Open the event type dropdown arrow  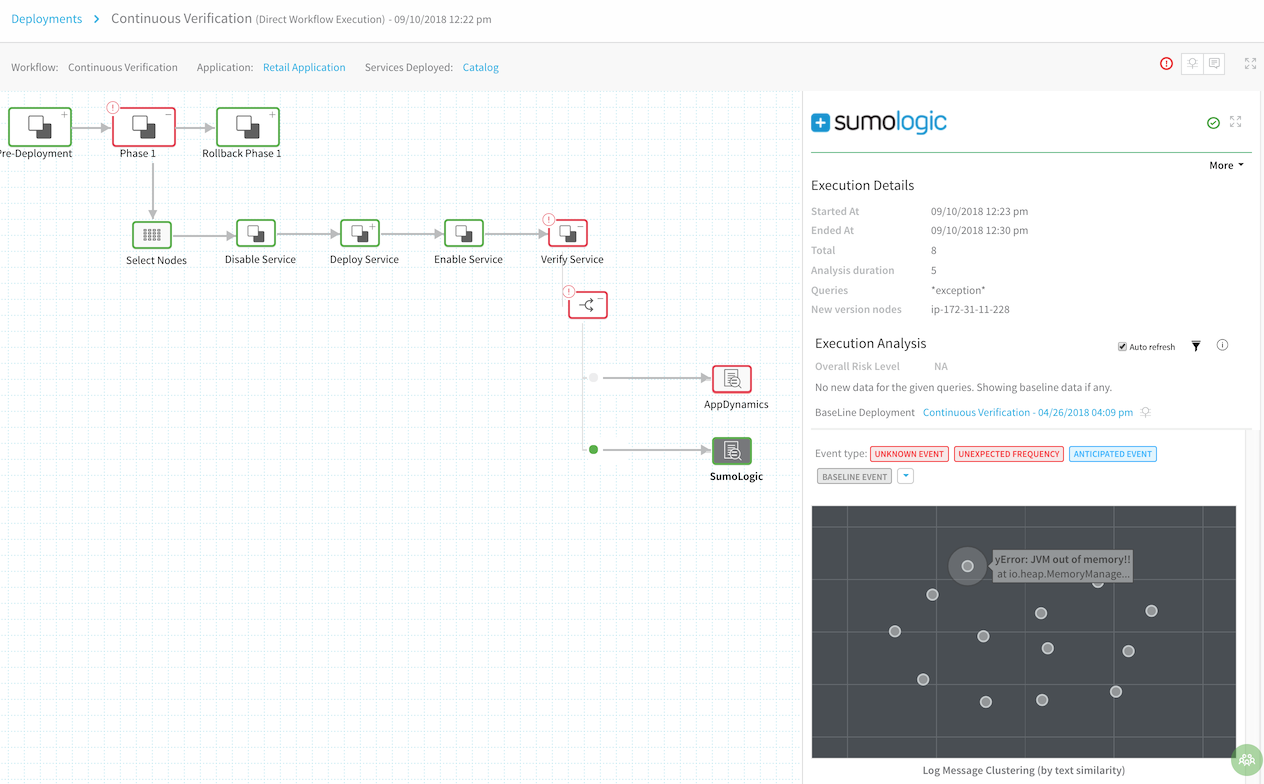(905, 476)
